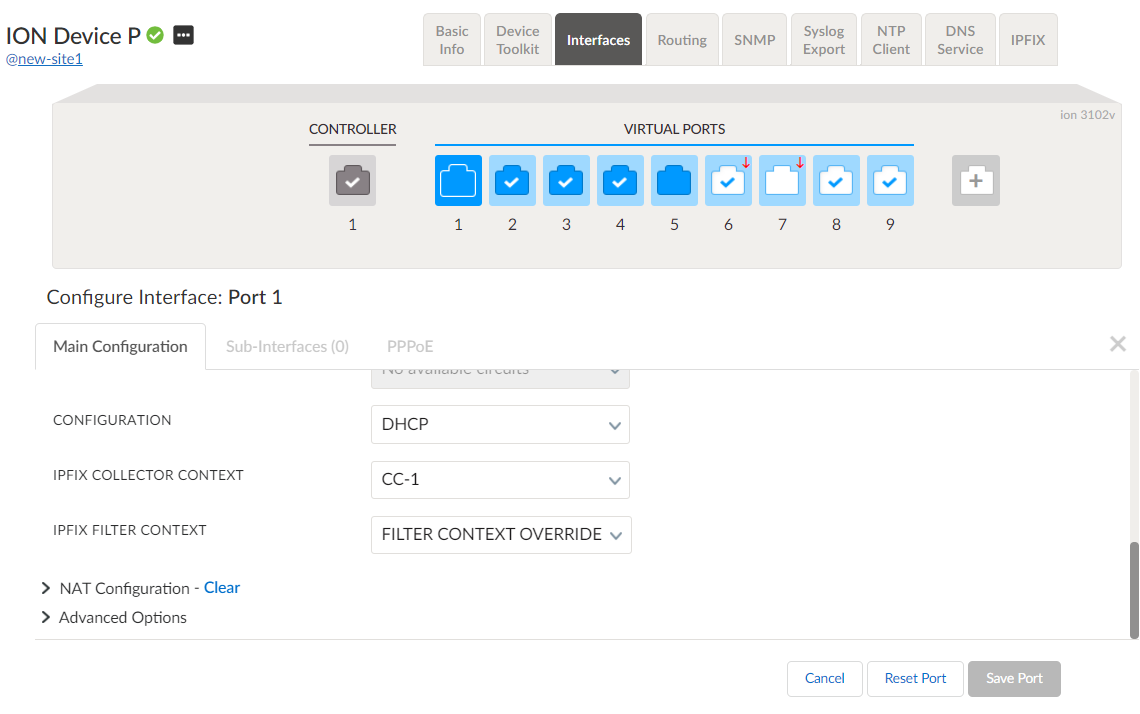Click the ellipsis icon beside ION Device P
Viewport: 1140px width, 714px height.
pyautogui.click(x=183, y=34)
